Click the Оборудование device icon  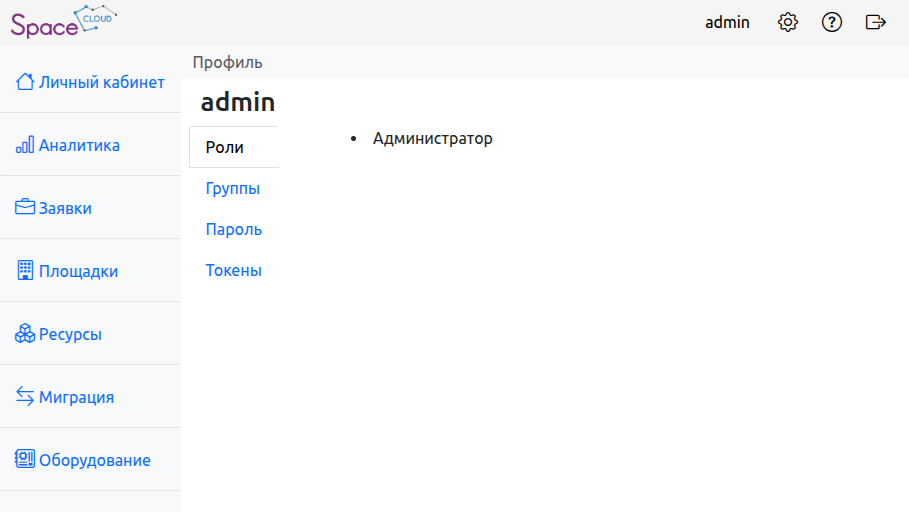pyautogui.click(x=25, y=460)
